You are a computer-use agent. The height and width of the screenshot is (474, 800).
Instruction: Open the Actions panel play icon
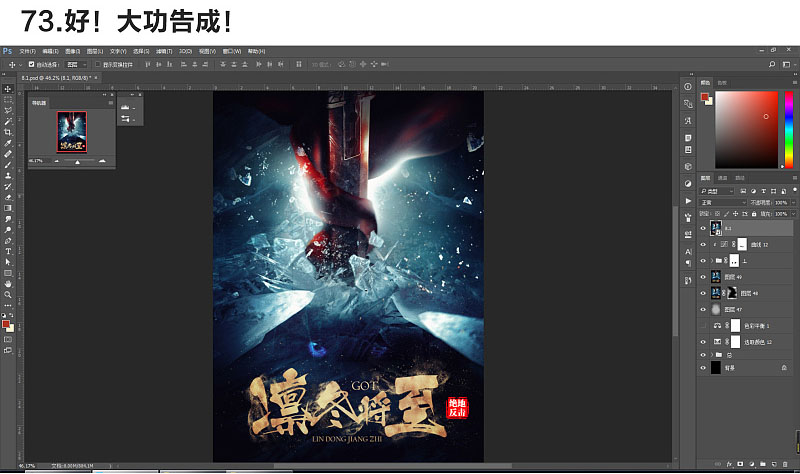coord(688,201)
